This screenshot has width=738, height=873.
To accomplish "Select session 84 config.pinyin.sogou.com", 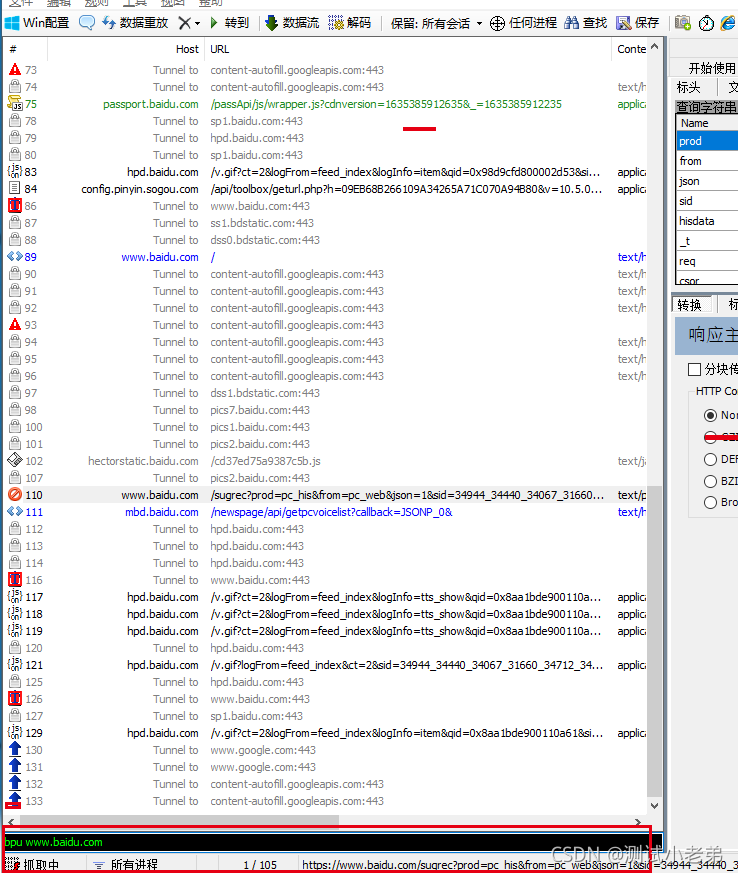I will 326,189.
